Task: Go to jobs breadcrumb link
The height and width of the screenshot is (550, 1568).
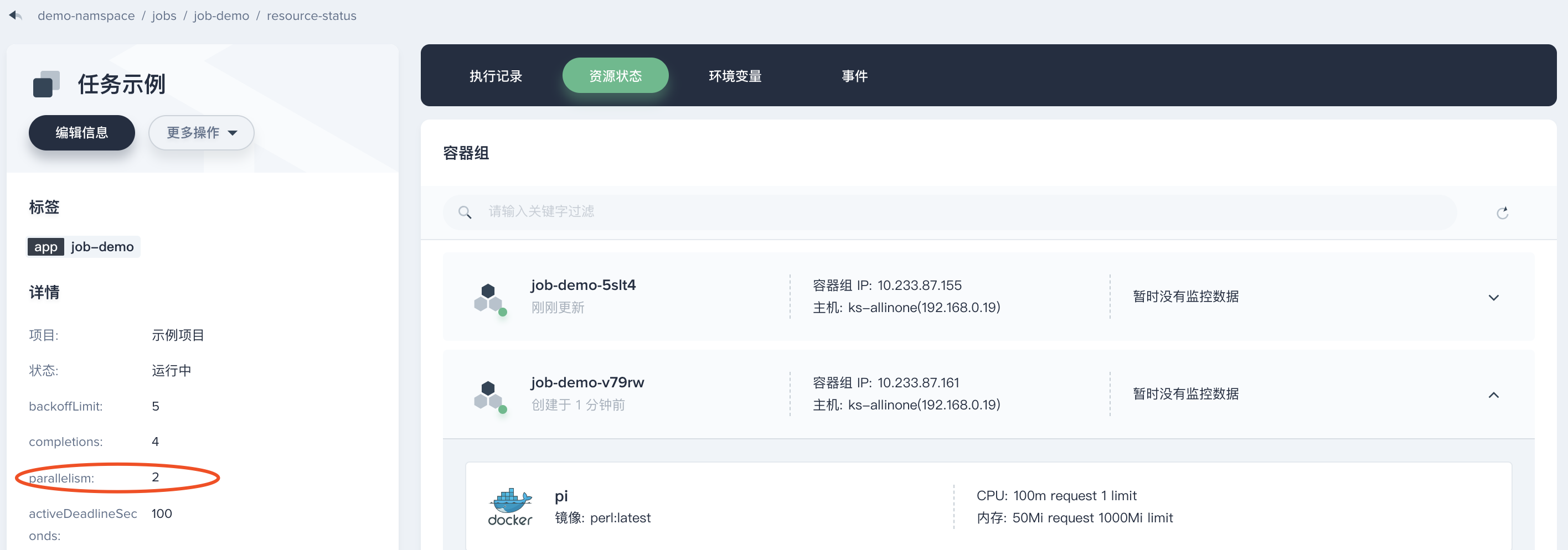Action: 164,16
